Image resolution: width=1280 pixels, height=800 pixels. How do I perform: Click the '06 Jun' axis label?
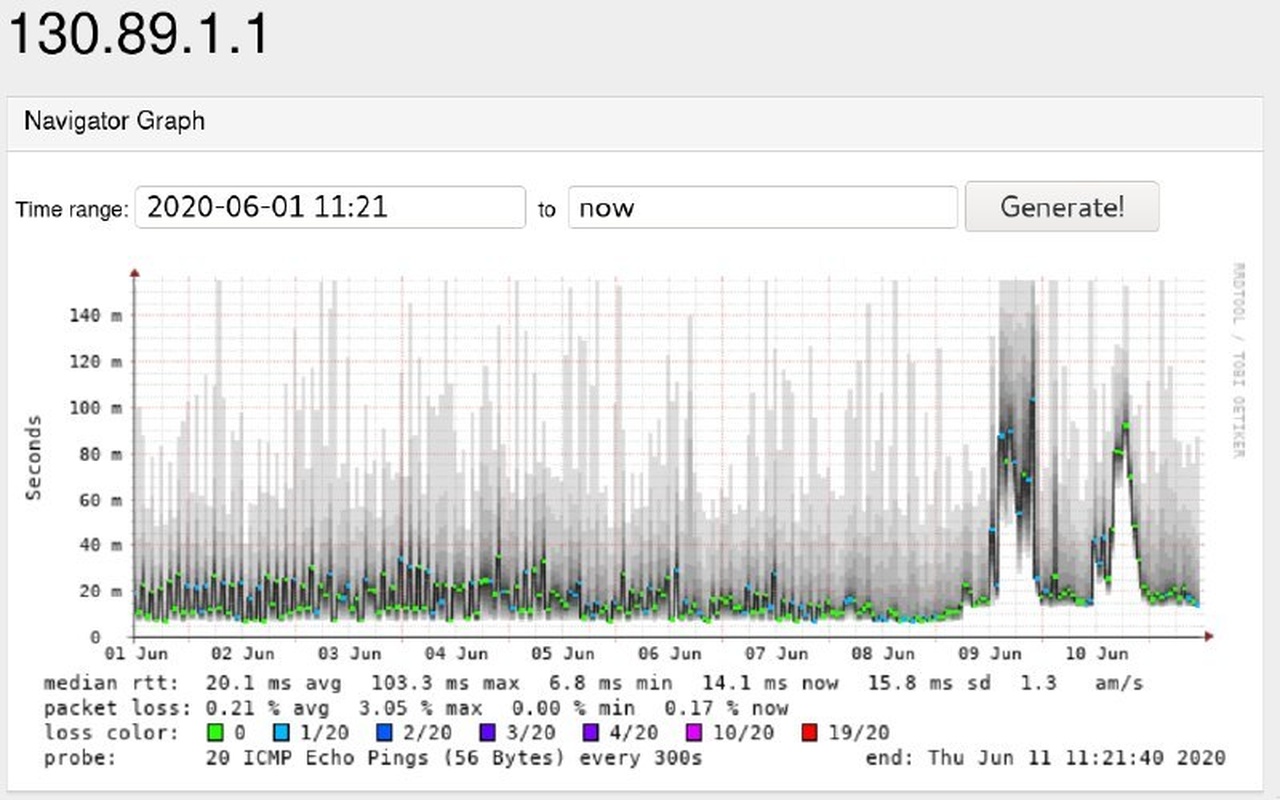(x=670, y=654)
